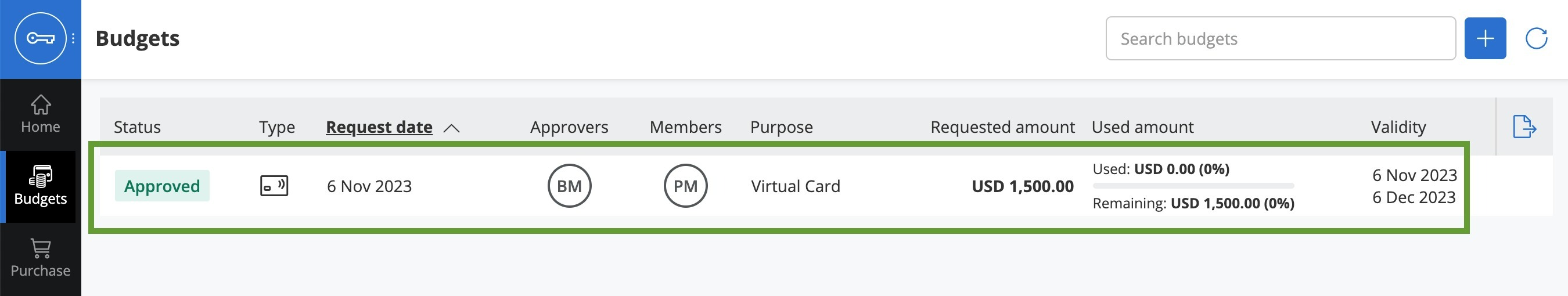1568x296 pixels.
Task: Toggle the Request date sort arrow
Action: [x=452, y=128]
